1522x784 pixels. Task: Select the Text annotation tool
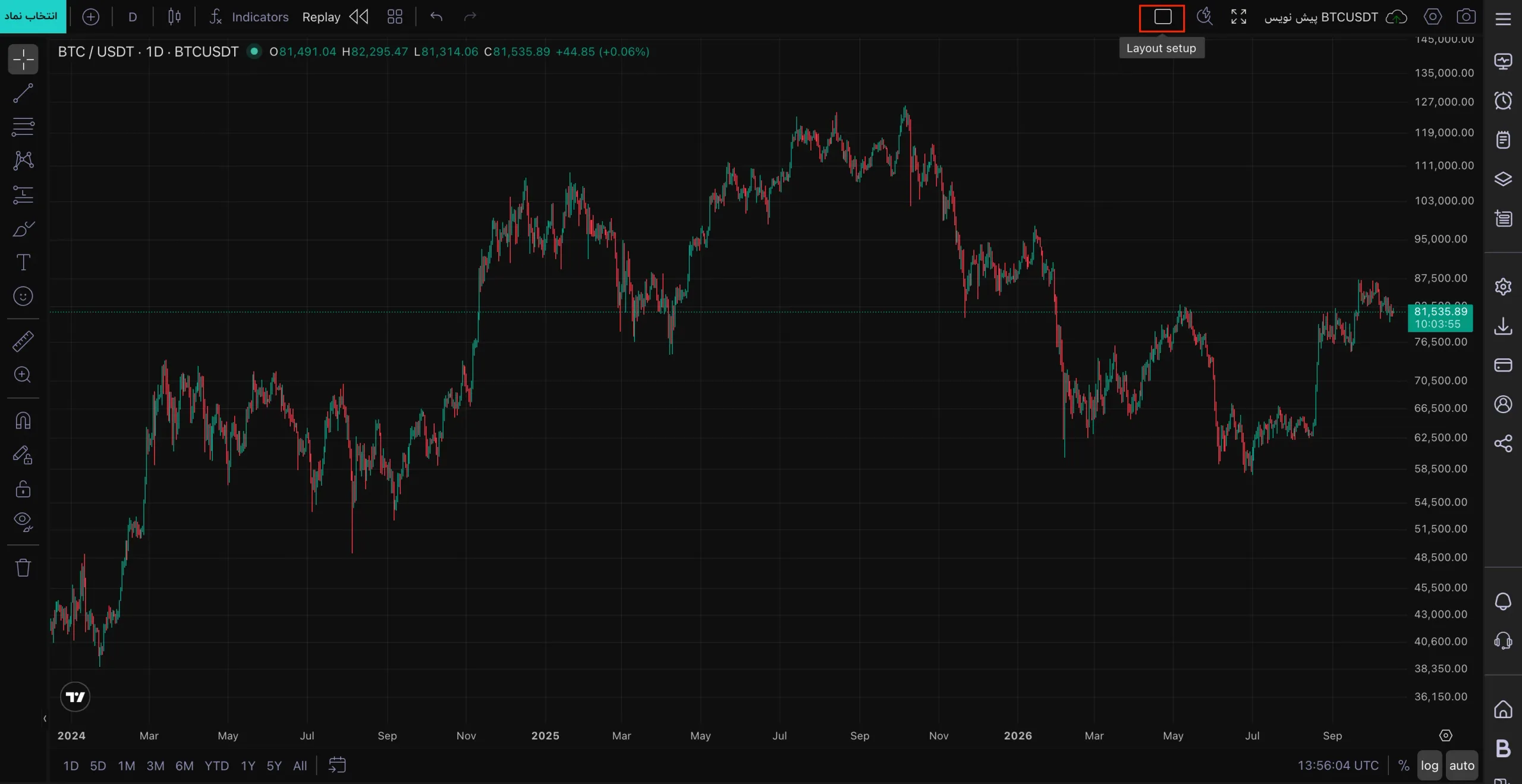click(23, 262)
